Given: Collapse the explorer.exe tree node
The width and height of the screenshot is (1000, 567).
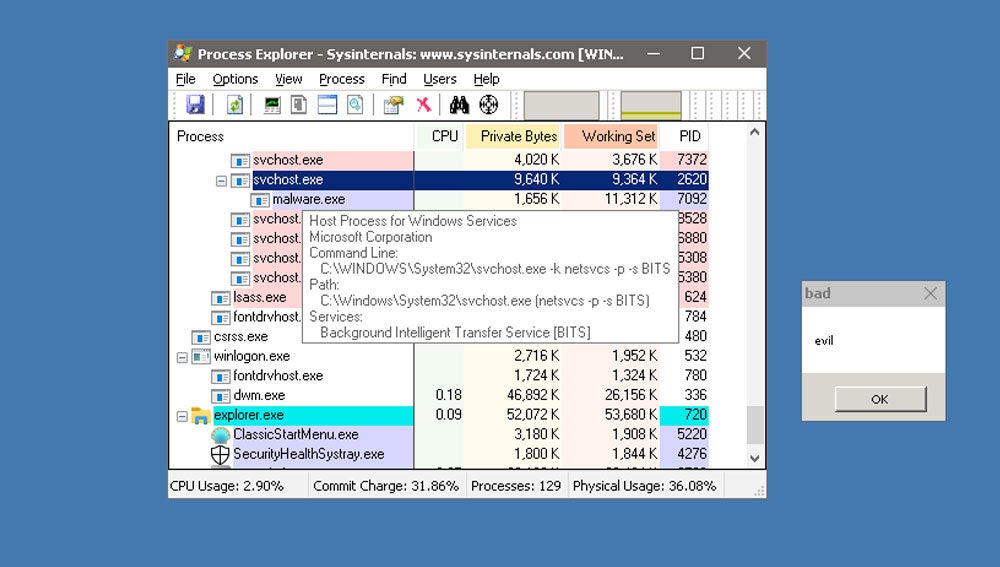Looking at the screenshot, I should point(182,416).
